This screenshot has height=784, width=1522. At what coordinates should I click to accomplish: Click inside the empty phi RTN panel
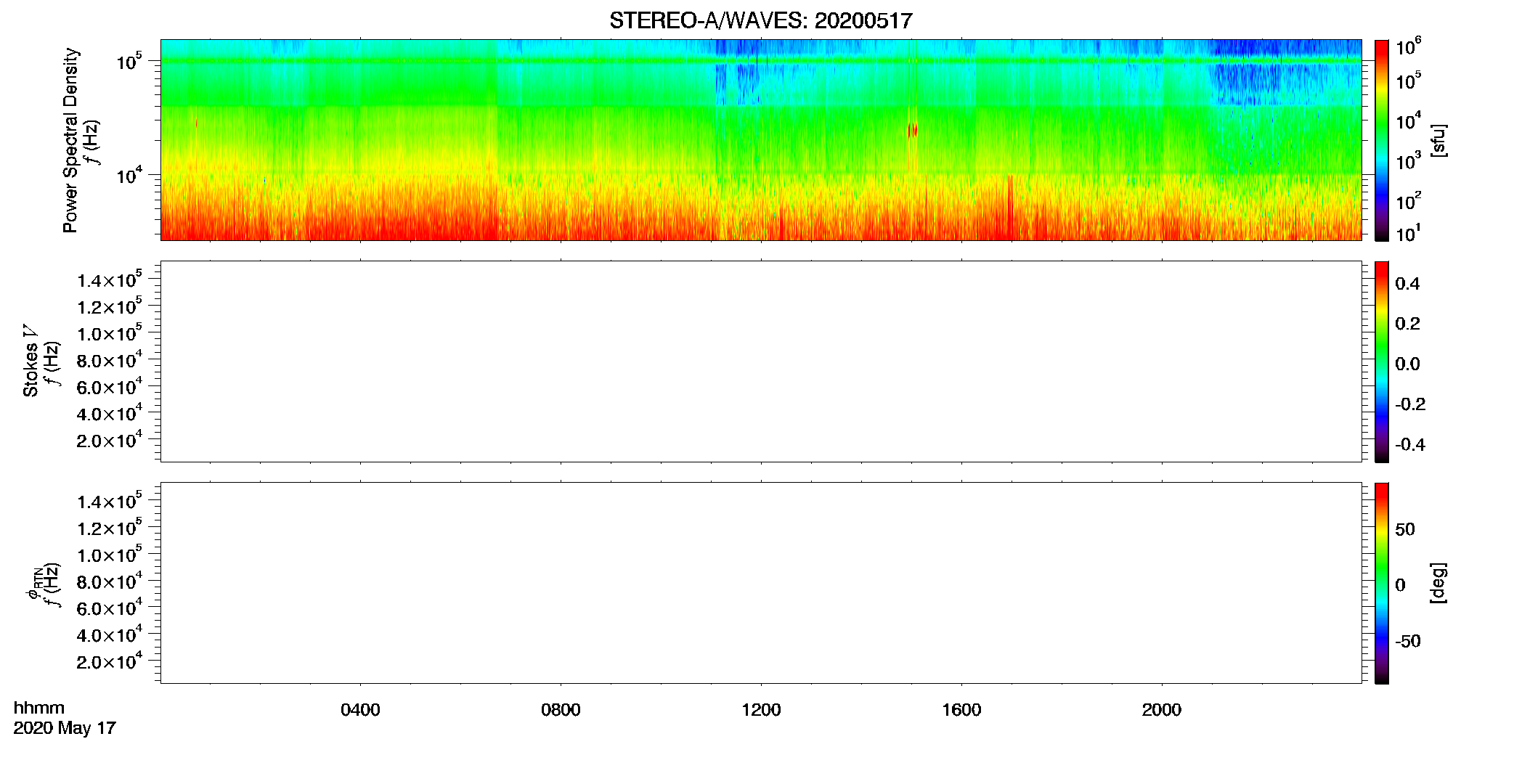coord(761,583)
